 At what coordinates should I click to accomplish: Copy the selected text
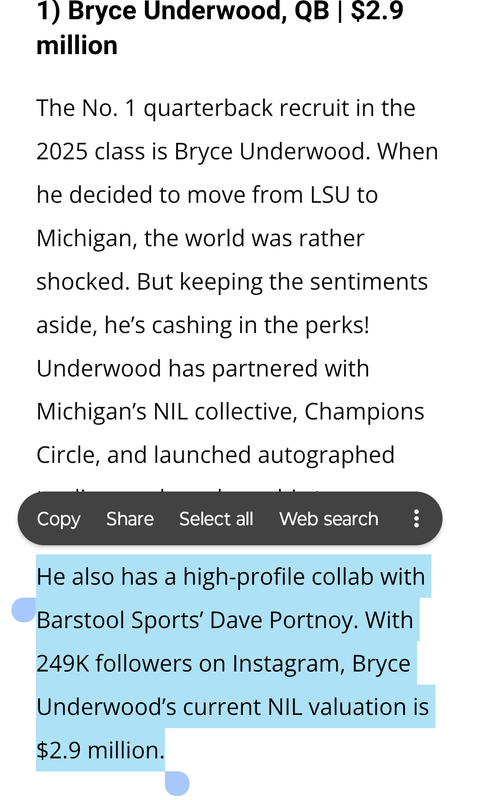pyautogui.click(x=58, y=519)
